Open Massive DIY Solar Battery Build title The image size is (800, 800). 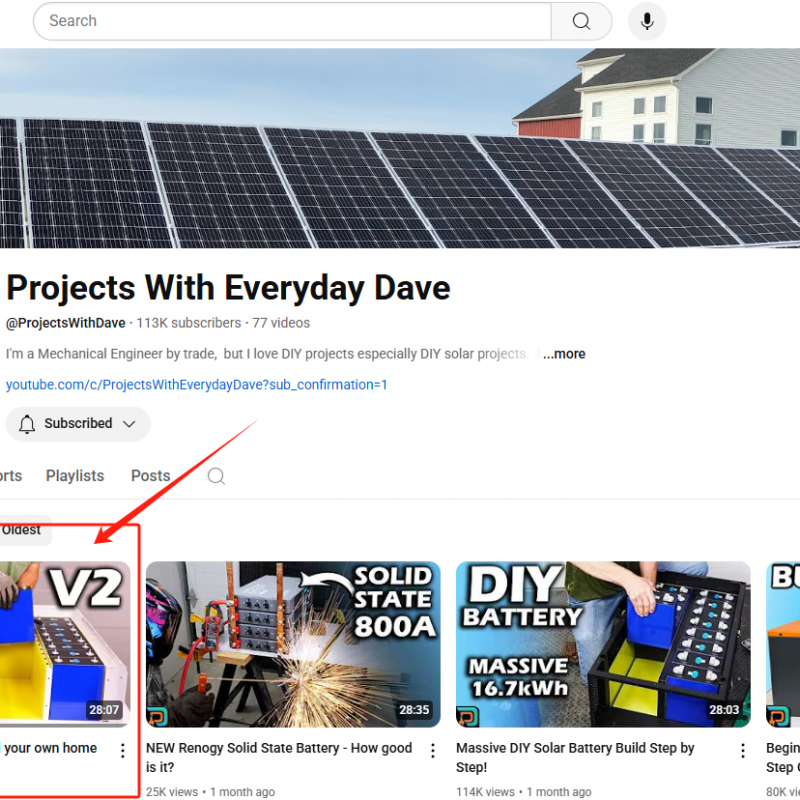point(575,757)
